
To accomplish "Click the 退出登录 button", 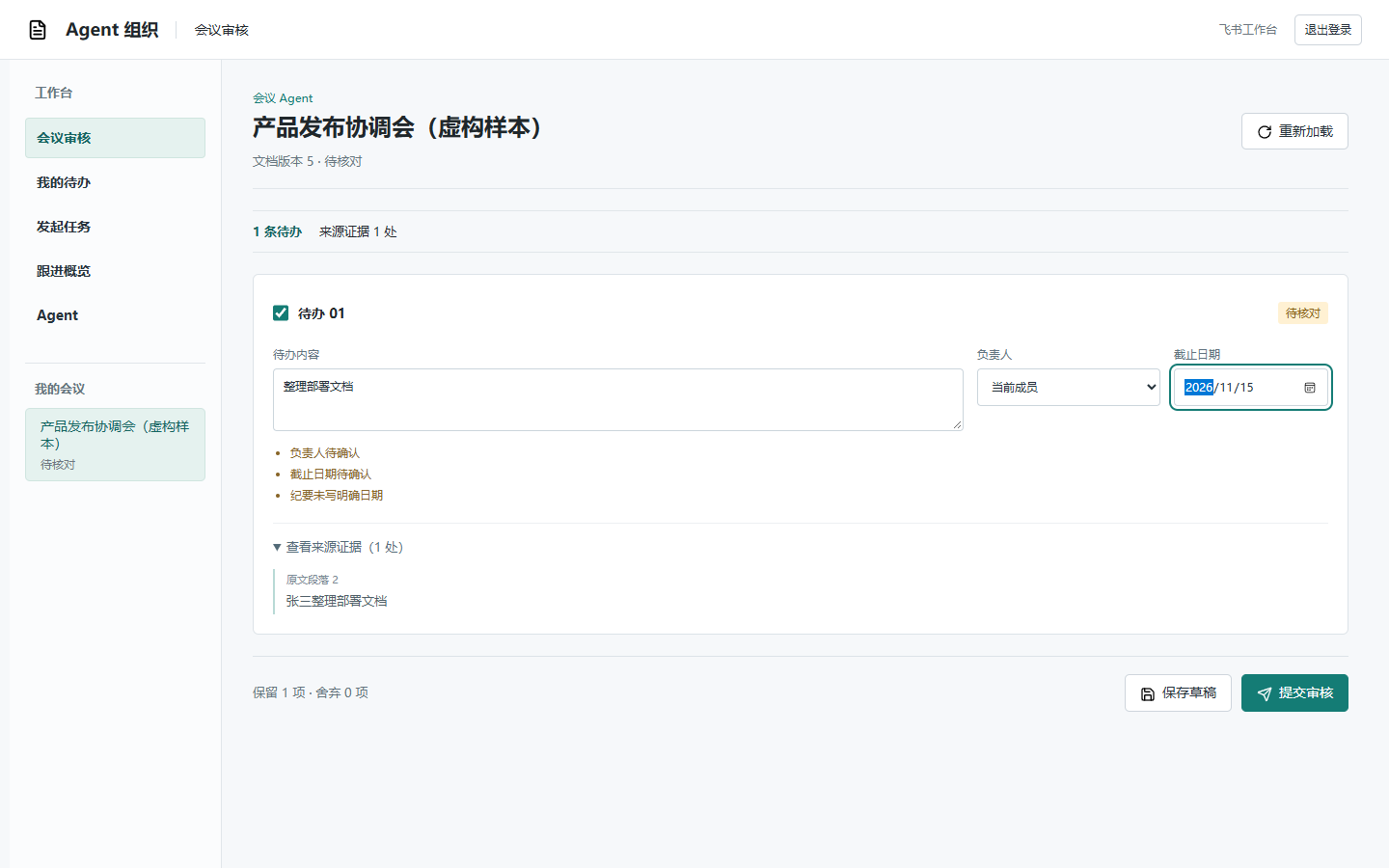I will pos(1328,30).
